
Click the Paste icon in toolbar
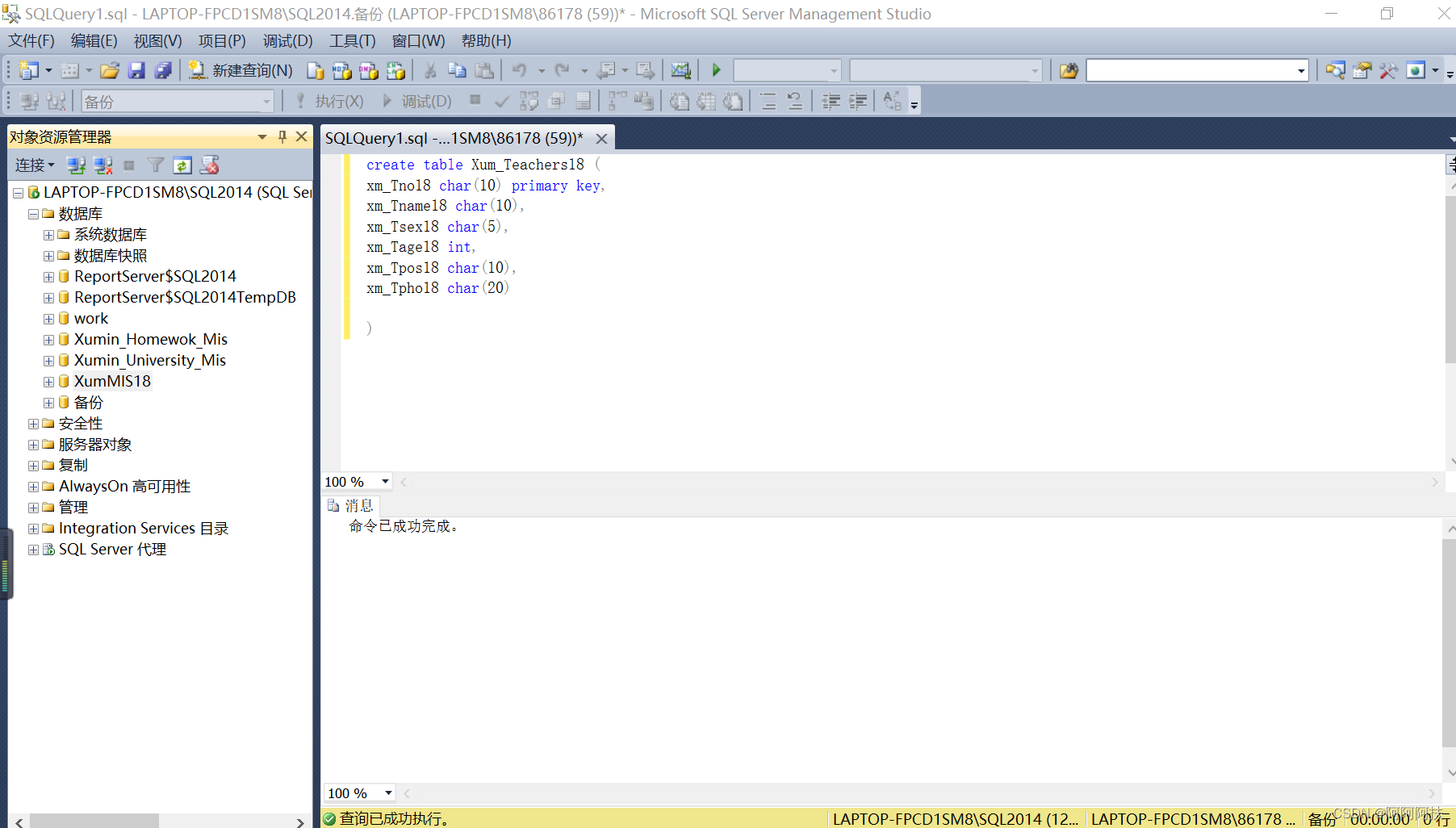483,71
